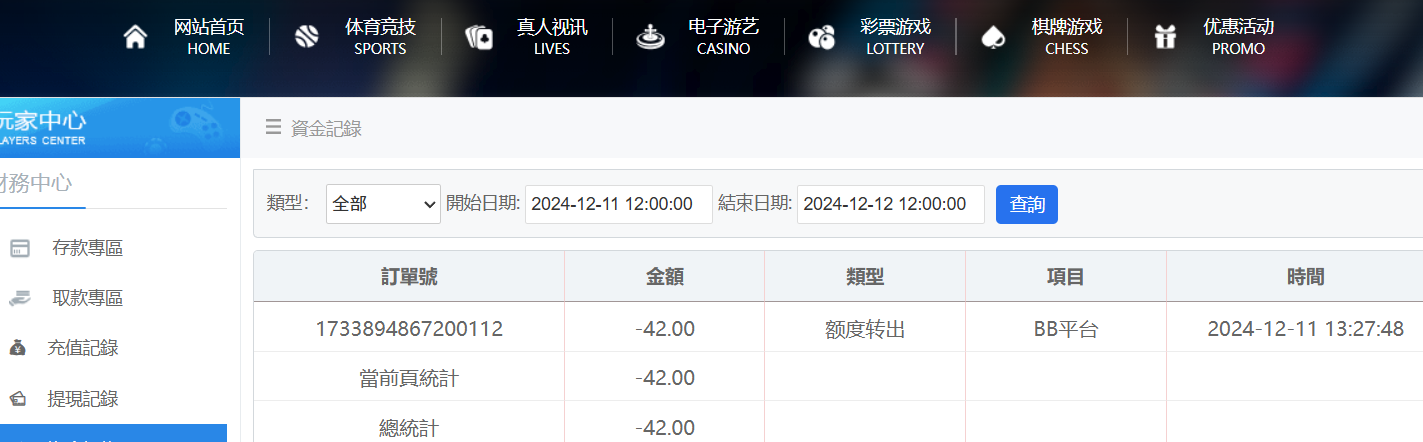Click the casino roulette icon
Screen dimensions: 1423x442
coord(650,37)
